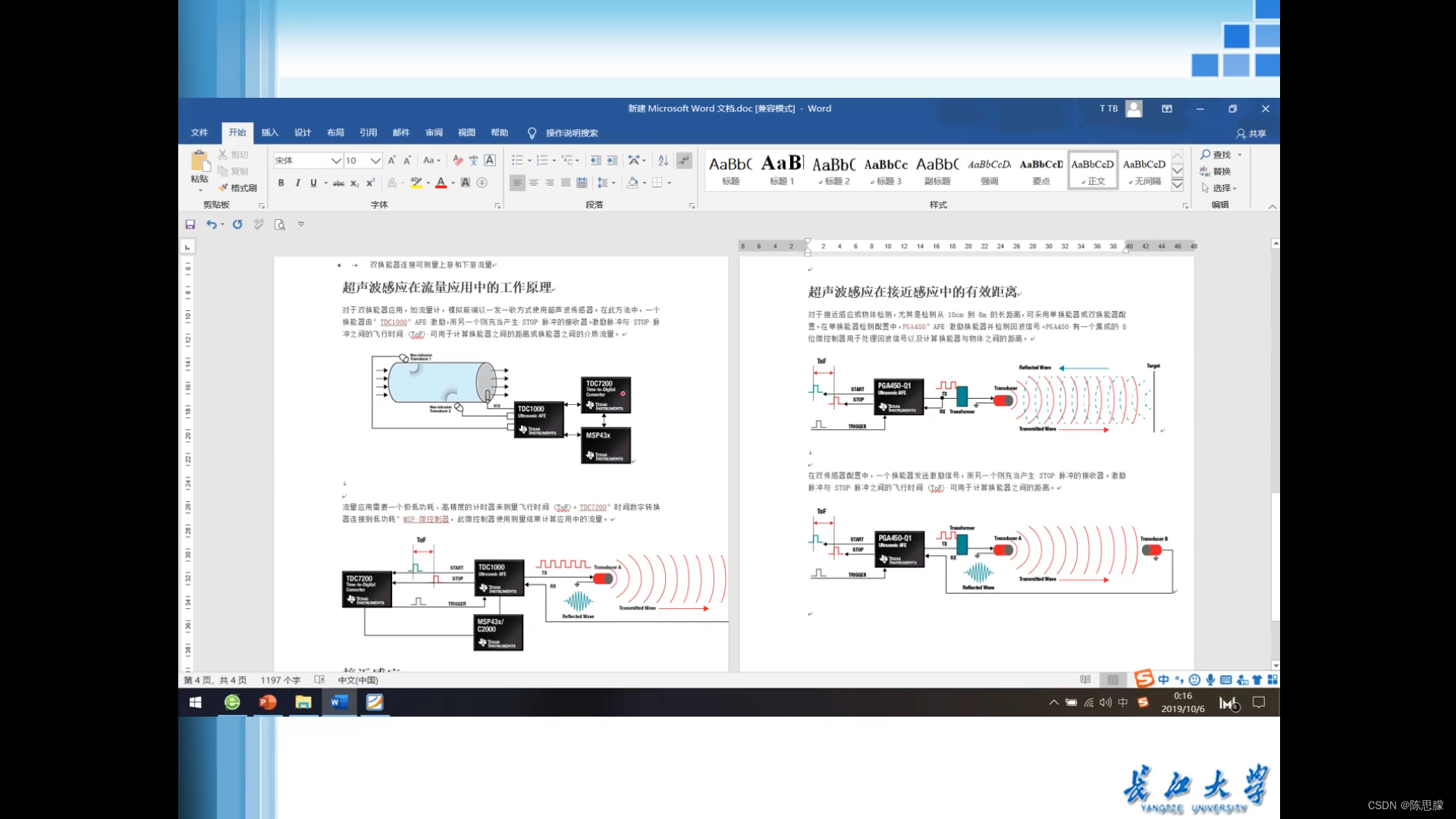
Task: Increase font size with the larger A icon
Action: 391,160
